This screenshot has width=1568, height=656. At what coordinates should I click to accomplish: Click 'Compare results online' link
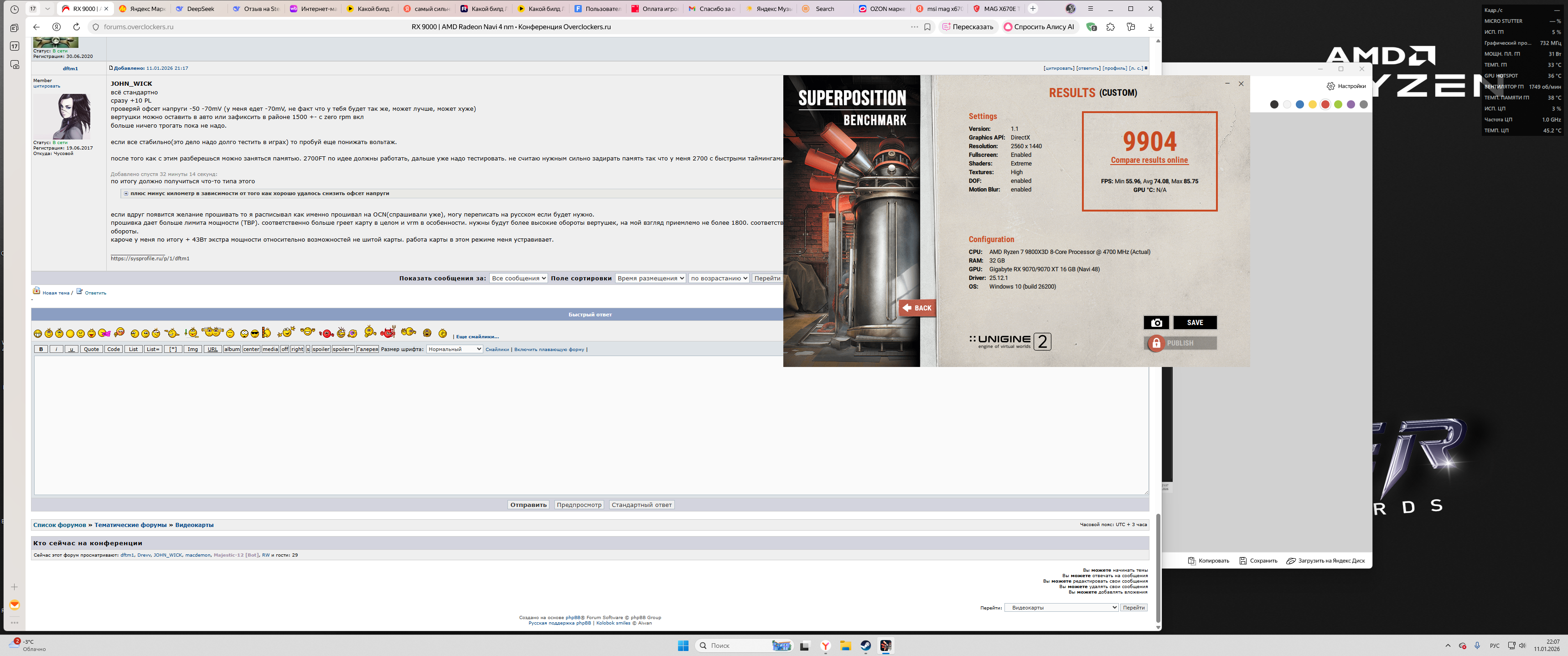pyautogui.click(x=1149, y=160)
